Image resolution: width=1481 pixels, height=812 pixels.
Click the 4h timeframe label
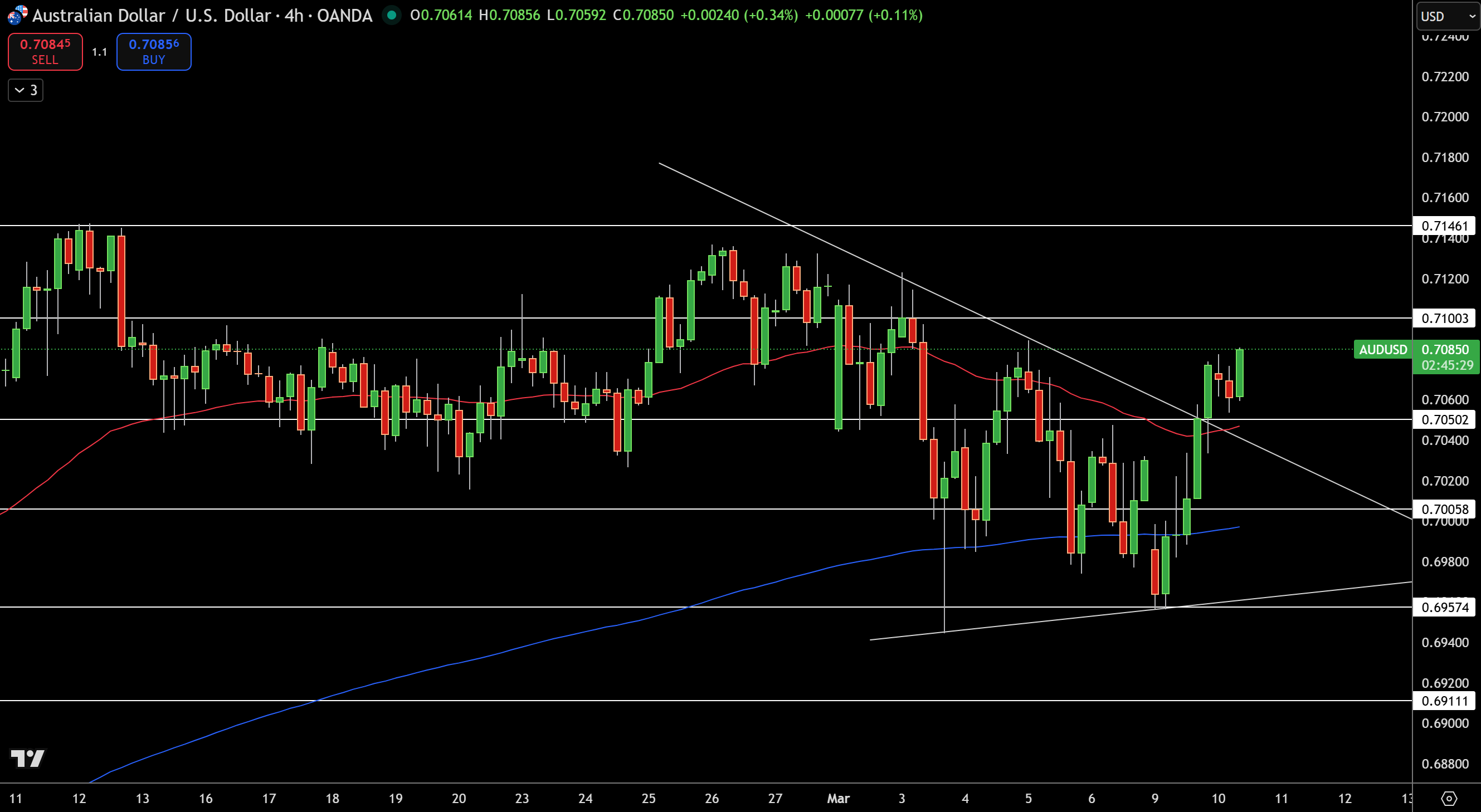click(294, 16)
